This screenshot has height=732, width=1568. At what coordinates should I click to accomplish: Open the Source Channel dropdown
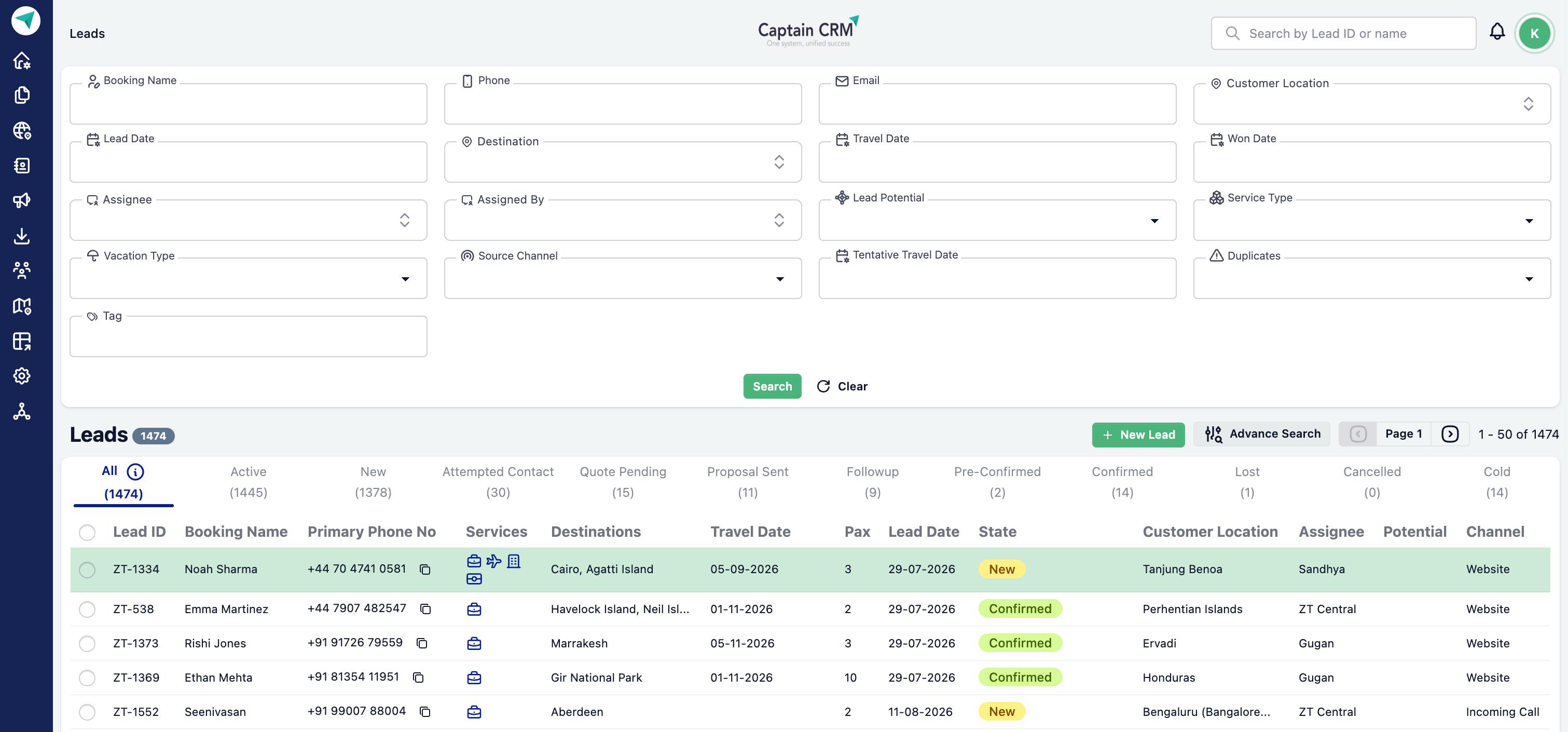tap(623, 278)
